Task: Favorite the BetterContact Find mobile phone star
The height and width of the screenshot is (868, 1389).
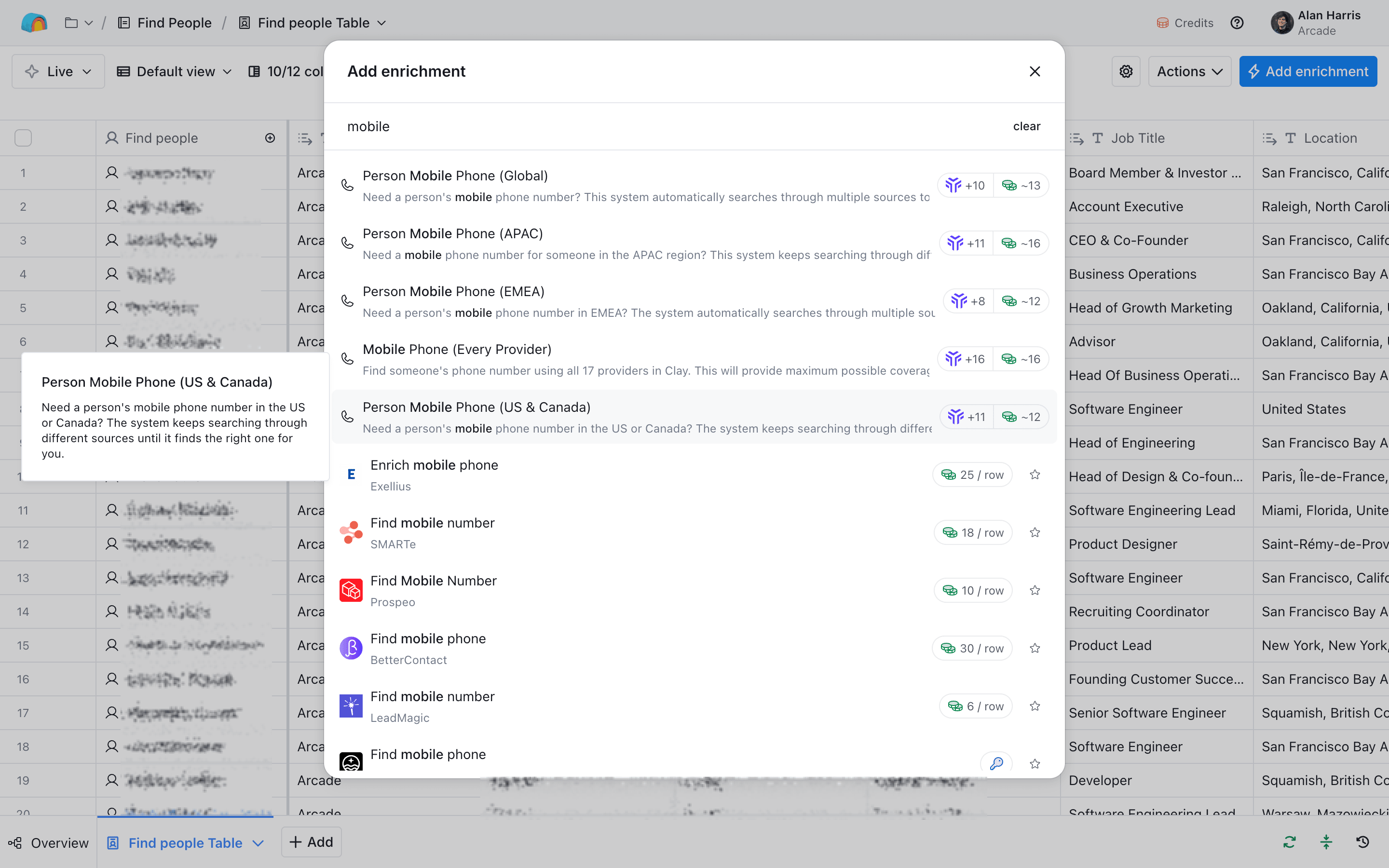Action: (x=1035, y=648)
